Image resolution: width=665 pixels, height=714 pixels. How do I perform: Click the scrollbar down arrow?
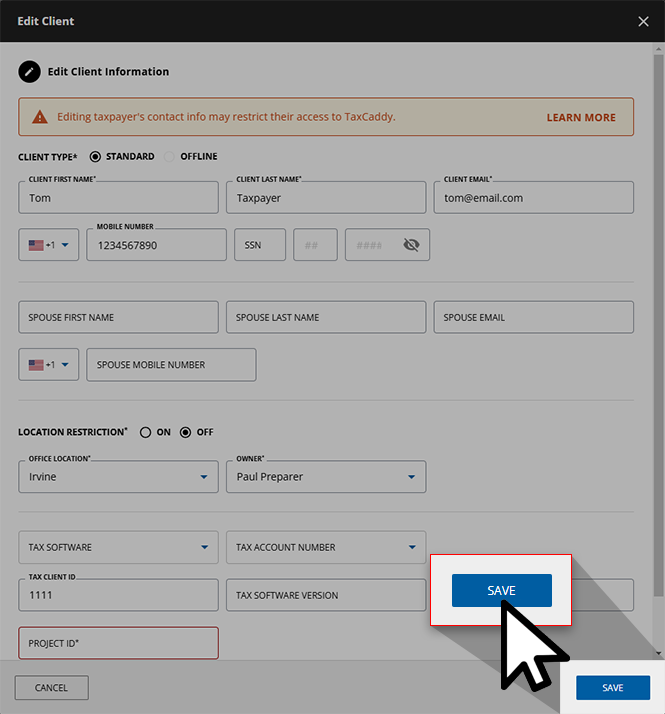coord(659,653)
